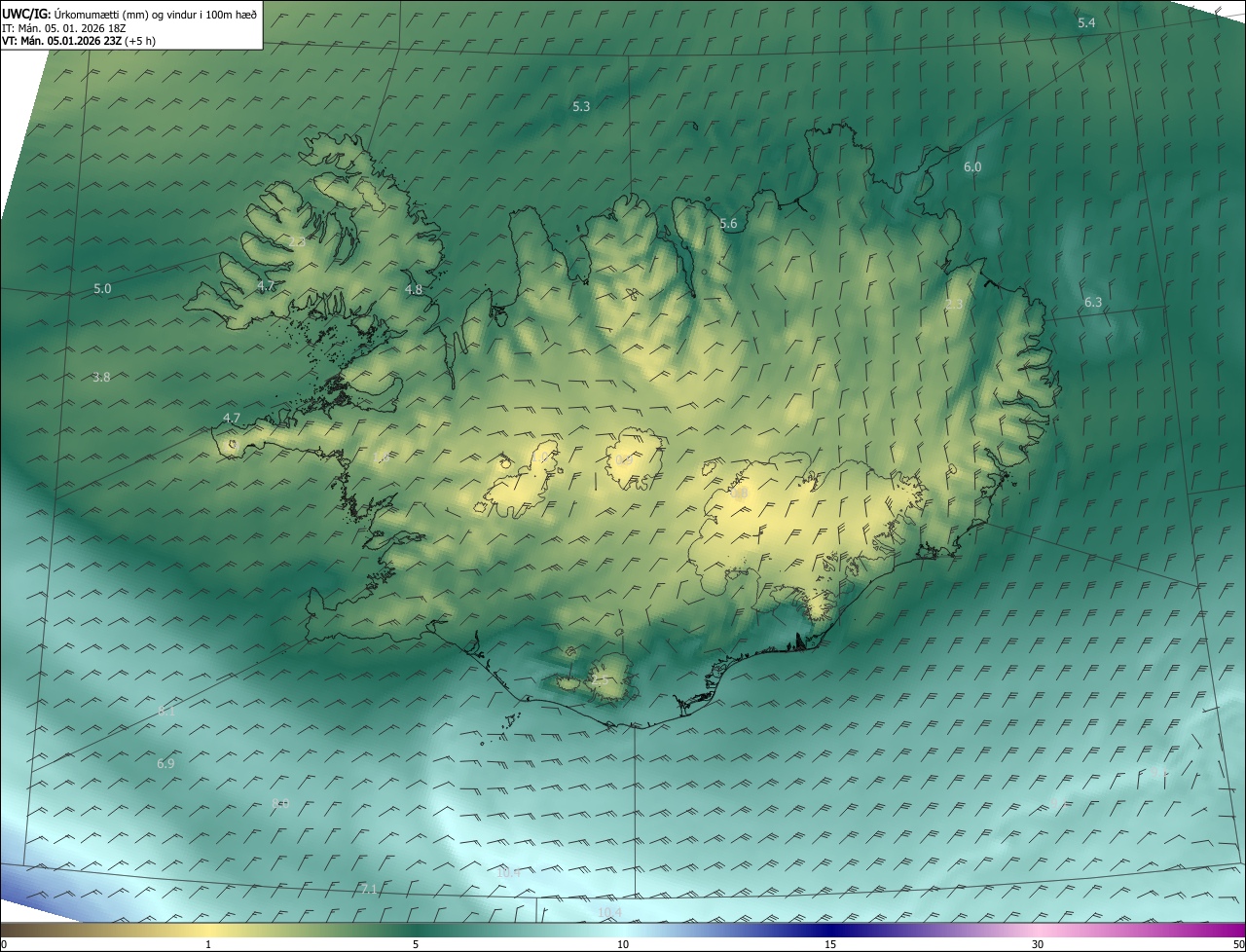This screenshot has width=1246, height=952.
Task: Click the 7.1 value label
Action: [x=368, y=889]
